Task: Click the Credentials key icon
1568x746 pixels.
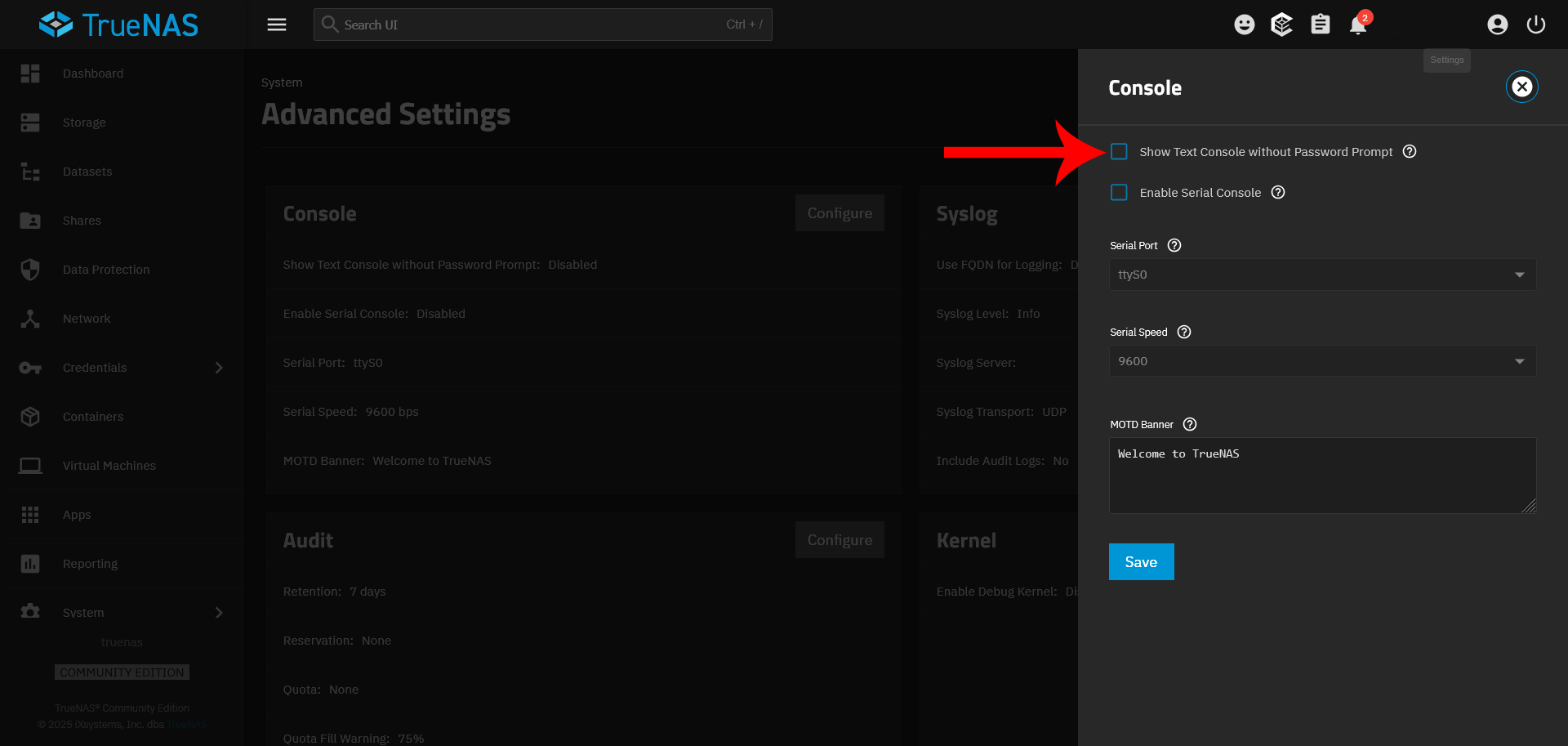Action: click(30, 368)
